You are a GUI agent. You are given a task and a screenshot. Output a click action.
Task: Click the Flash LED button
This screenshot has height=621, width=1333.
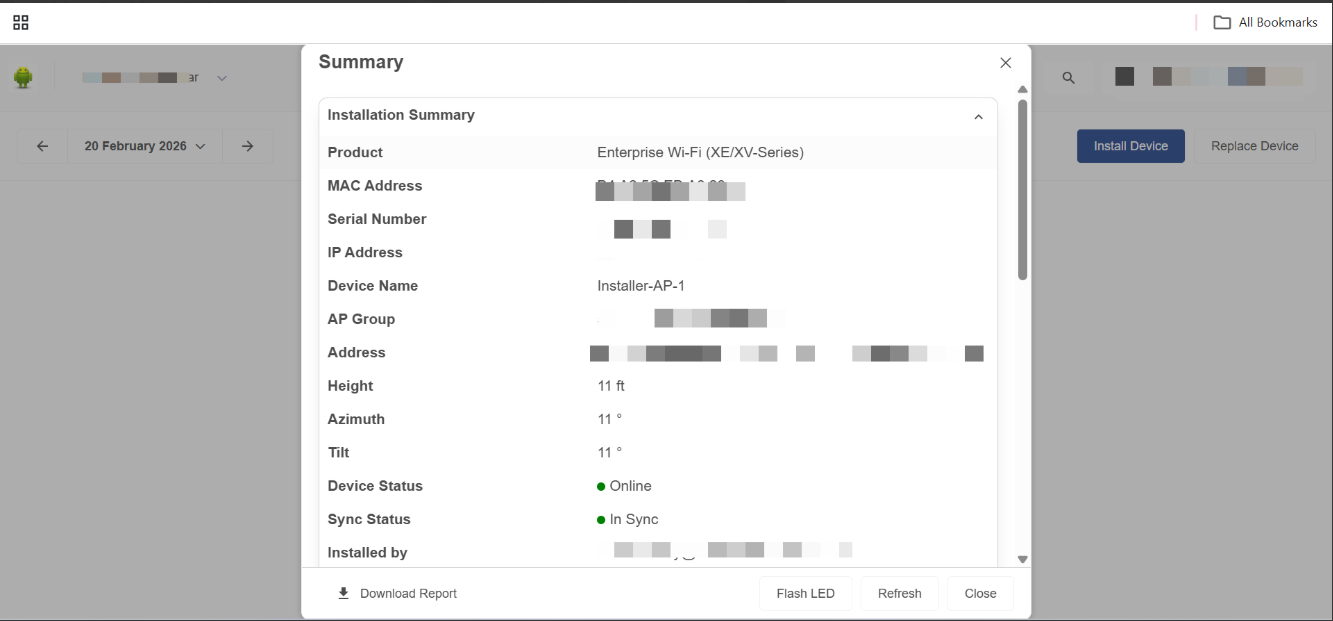(x=805, y=593)
